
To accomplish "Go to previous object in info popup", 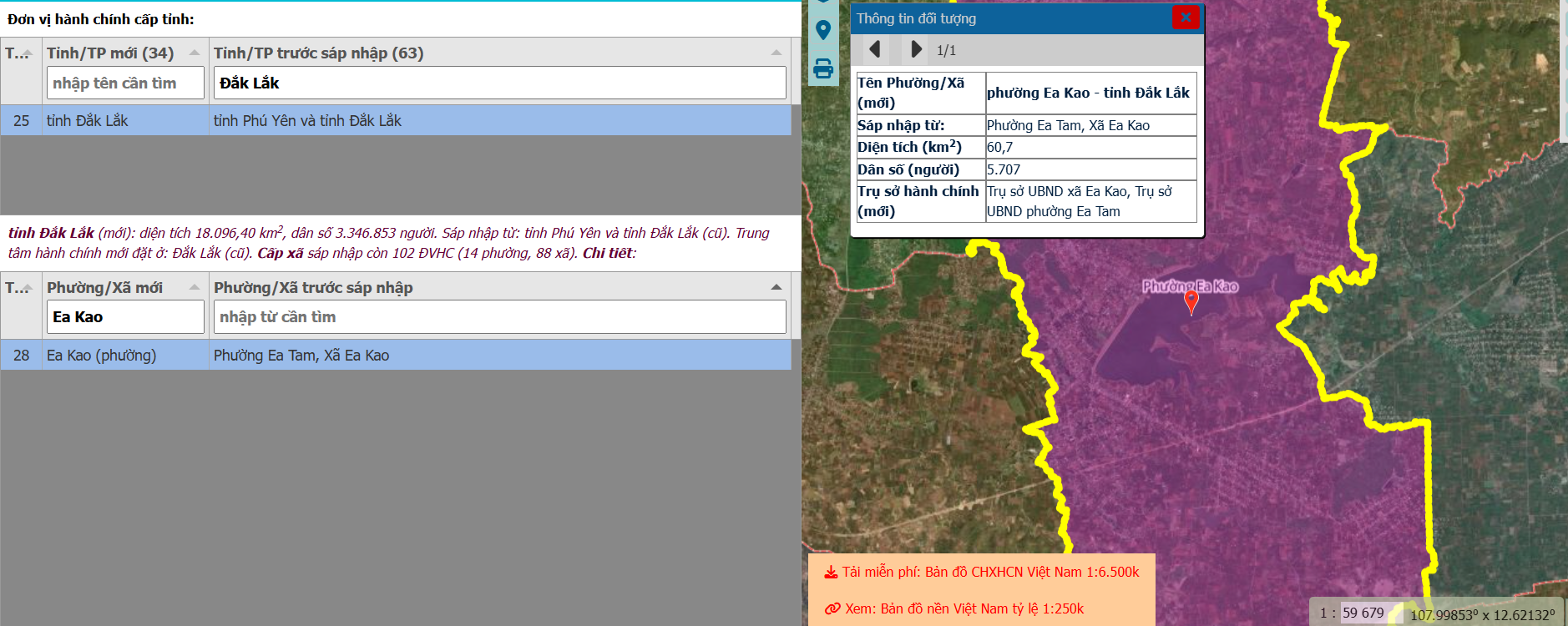I will 874,50.
